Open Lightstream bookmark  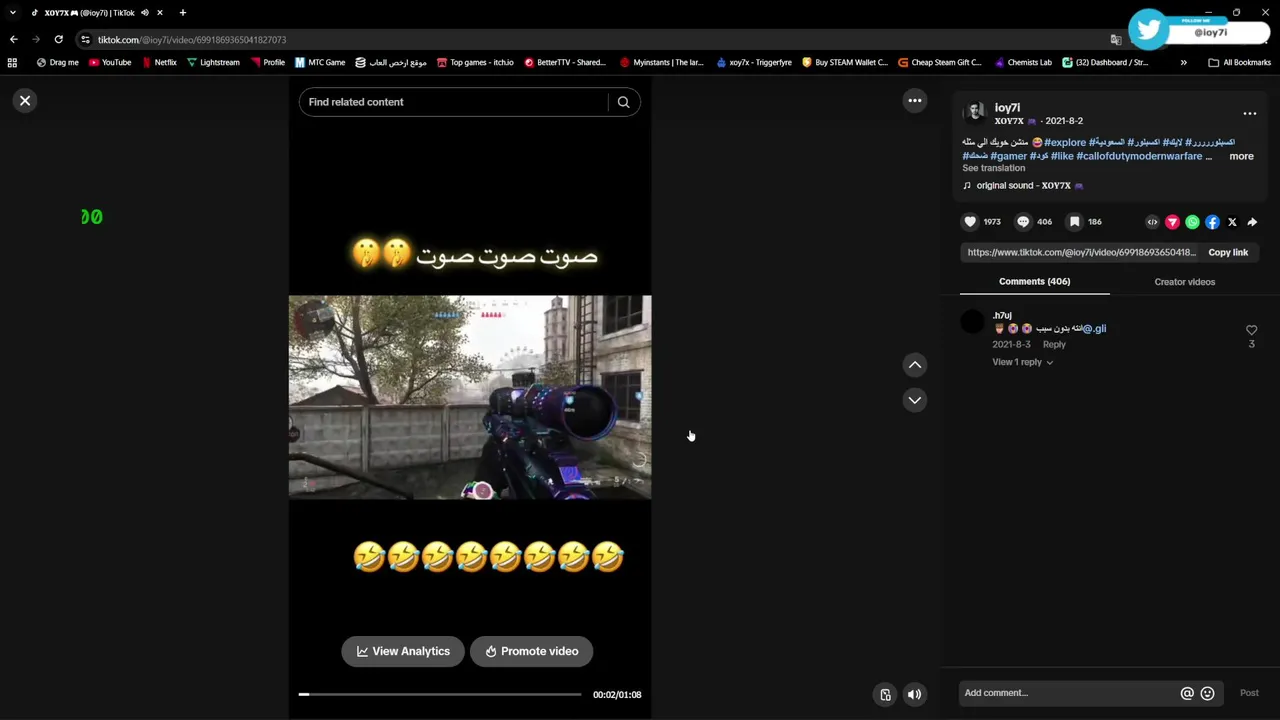click(x=213, y=62)
